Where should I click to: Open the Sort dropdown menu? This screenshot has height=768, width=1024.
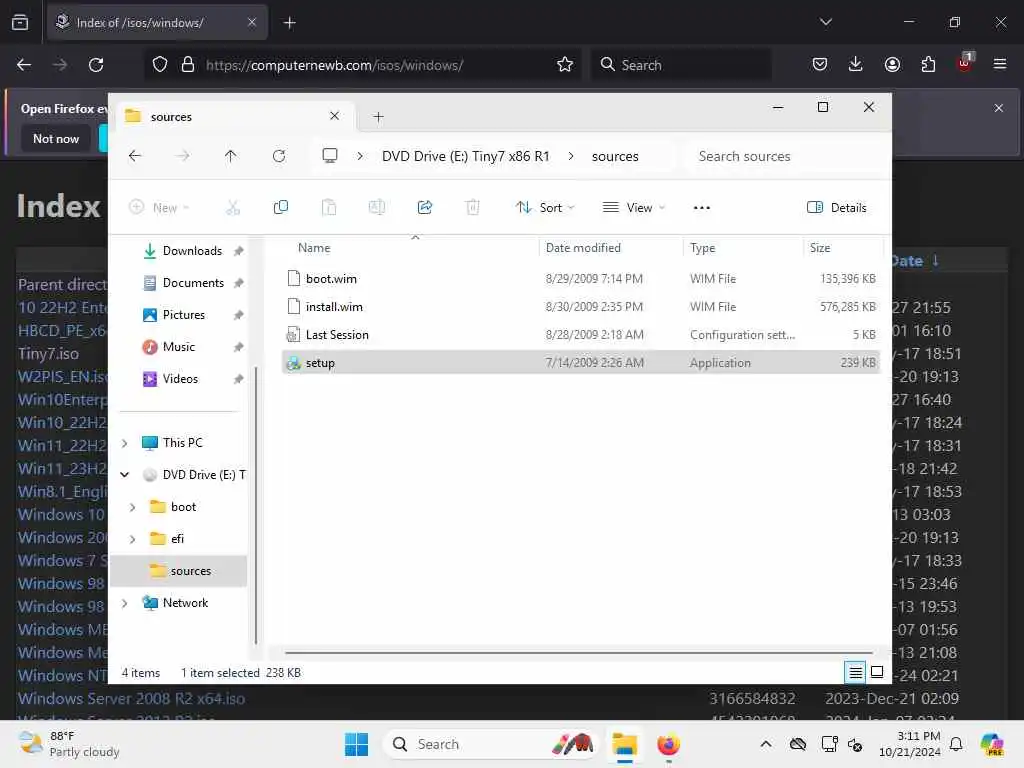[x=545, y=208]
